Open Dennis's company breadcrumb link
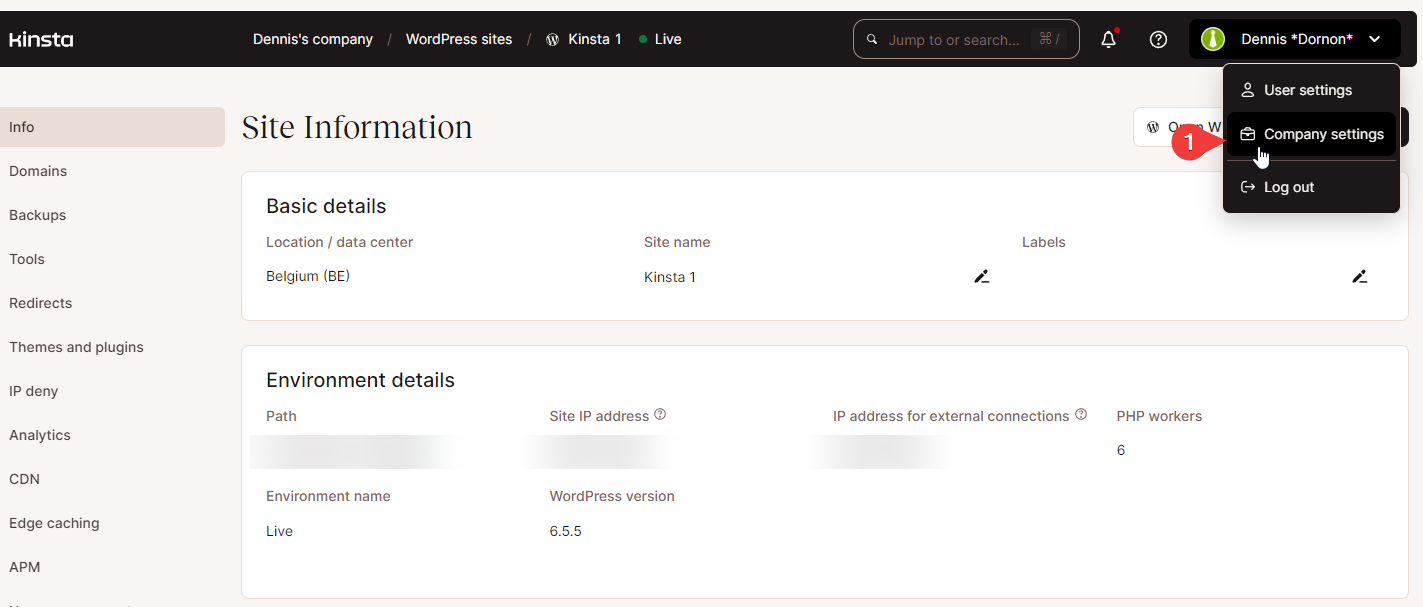The image size is (1423, 607). [312, 39]
